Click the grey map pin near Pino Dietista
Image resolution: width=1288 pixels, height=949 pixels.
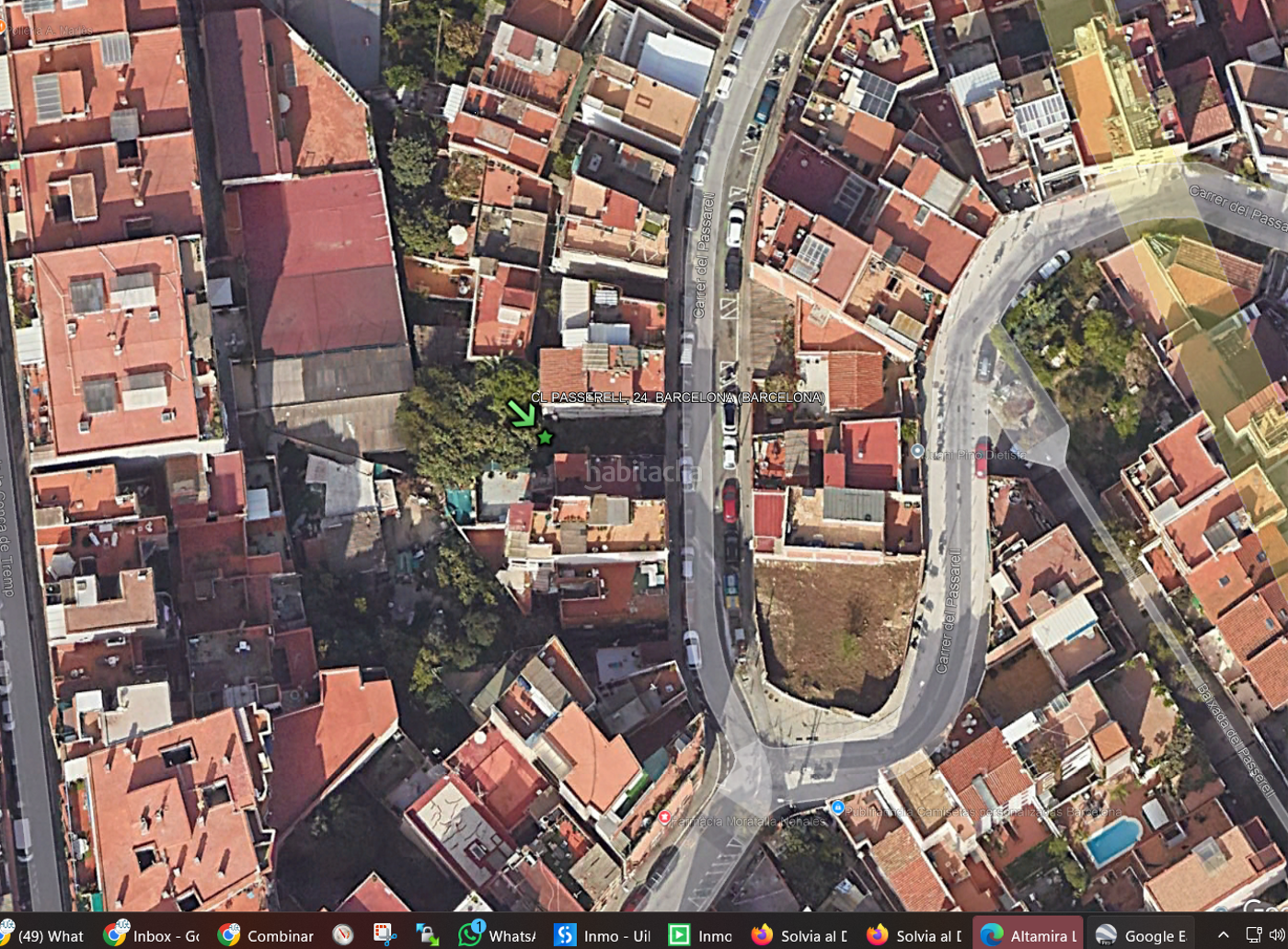tap(917, 451)
